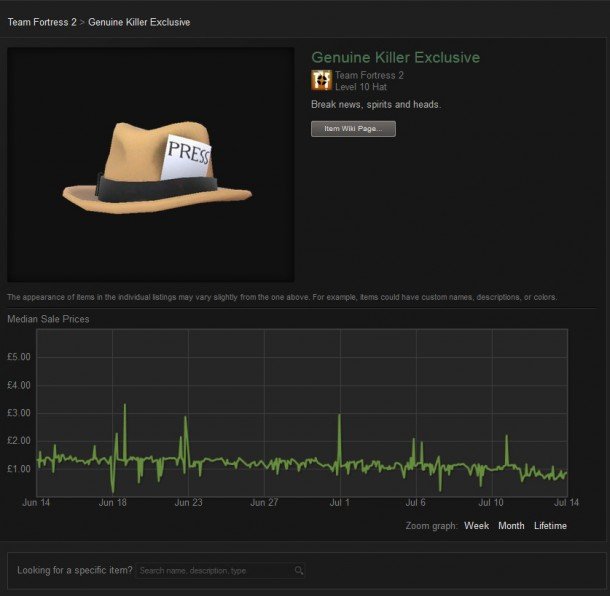610x596 pixels.
Task: Open the Item Wiki Page button
Action: tap(353, 129)
